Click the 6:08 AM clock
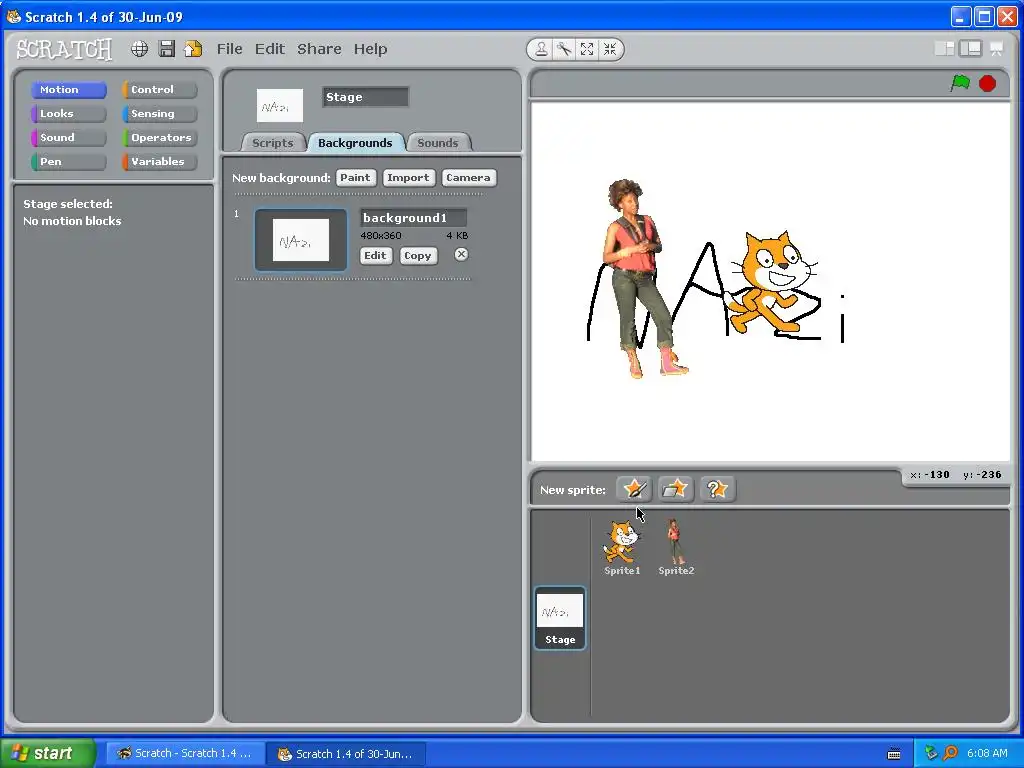Viewport: 1024px width, 768px height. coord(987,753)
